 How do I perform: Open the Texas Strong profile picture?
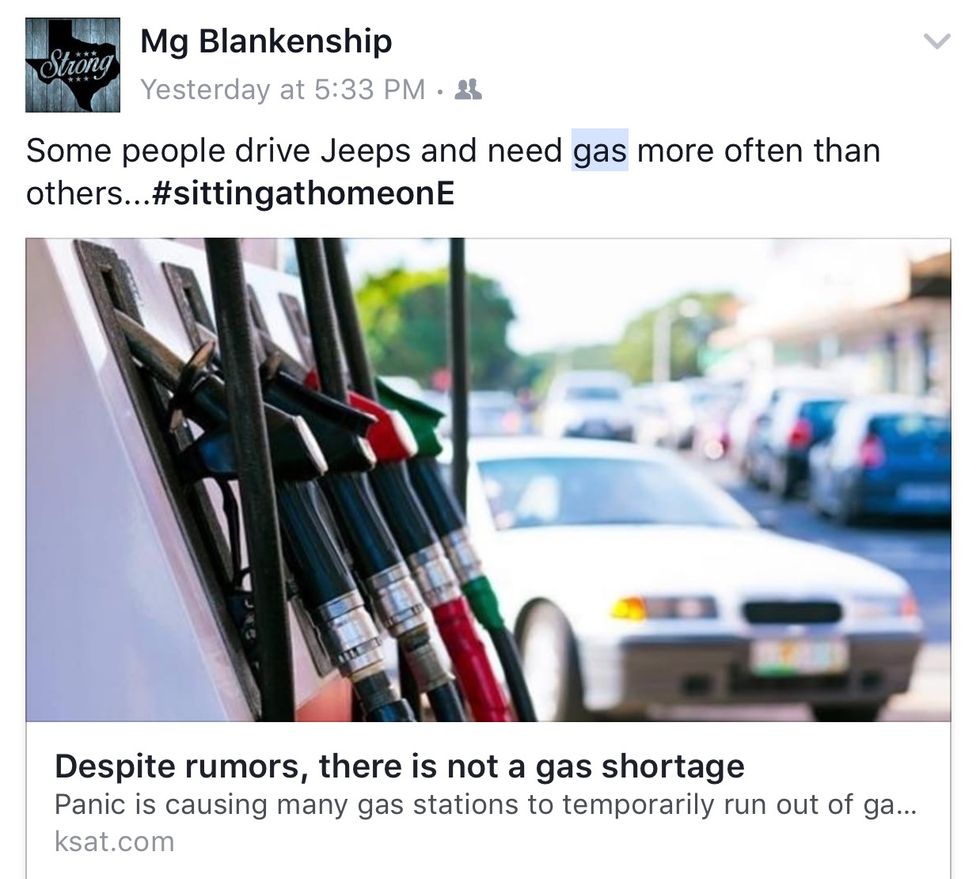point(72,65)
